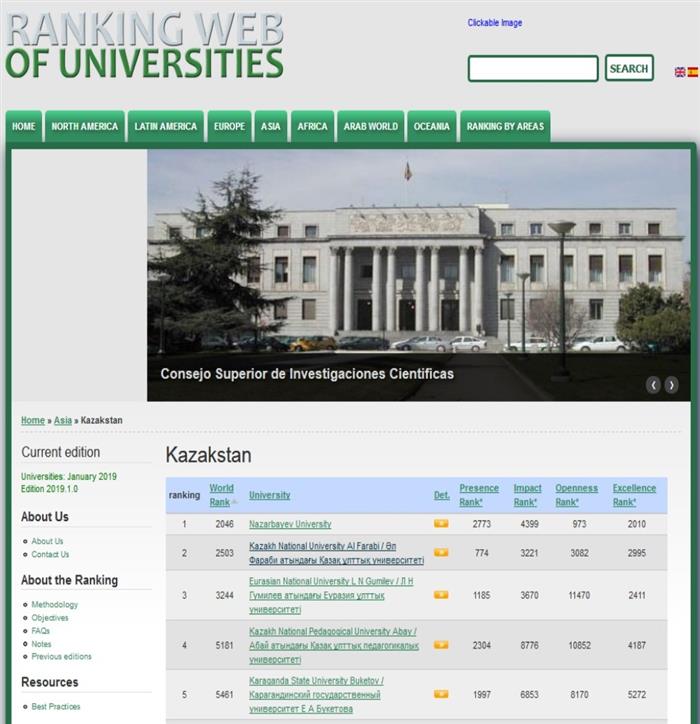
Task: Open the RANKING BY AREAS menu tab
Action: [x=505, y=126]
